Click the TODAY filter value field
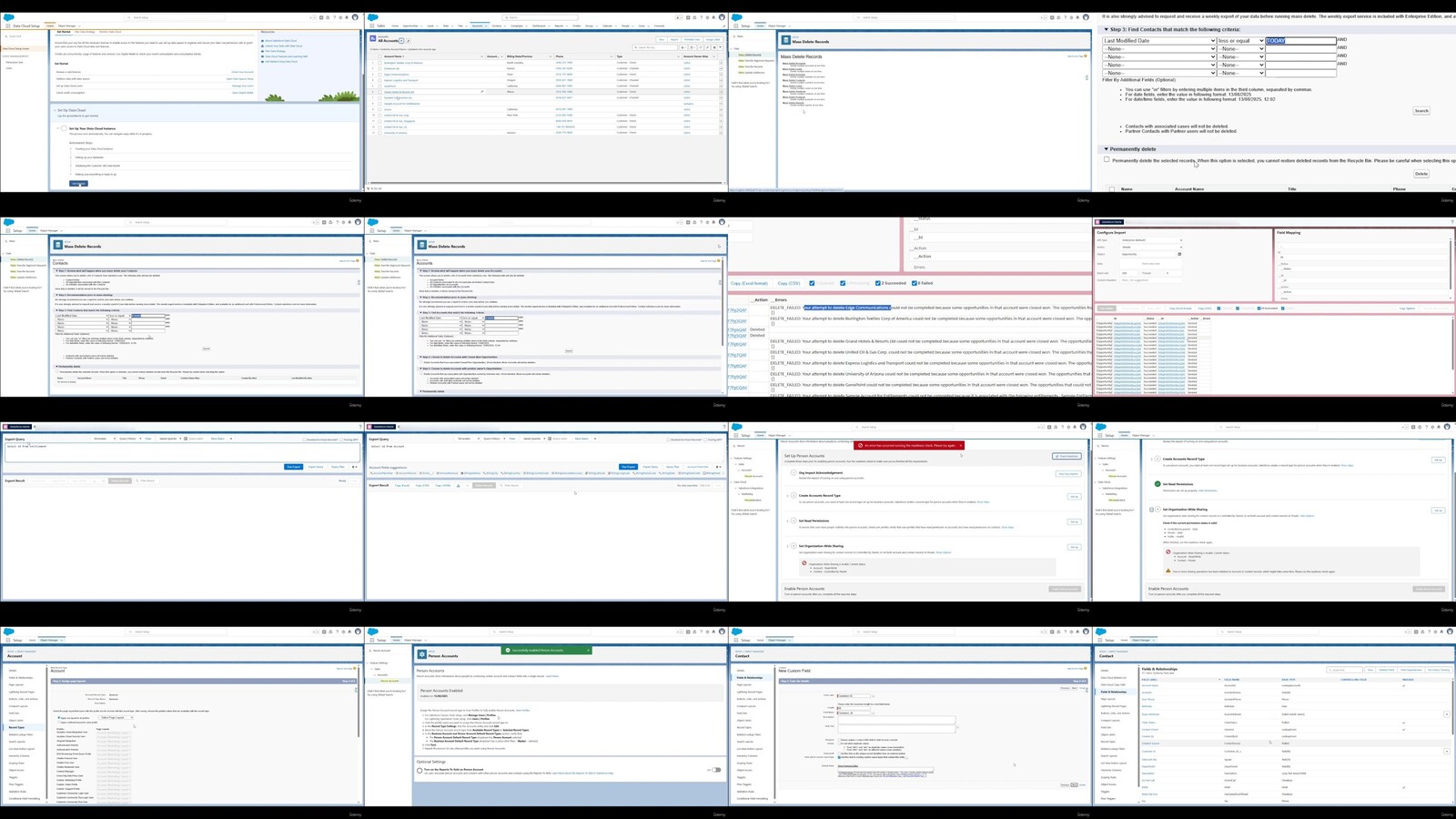 pyautogui.click(x=1300, y=41)
